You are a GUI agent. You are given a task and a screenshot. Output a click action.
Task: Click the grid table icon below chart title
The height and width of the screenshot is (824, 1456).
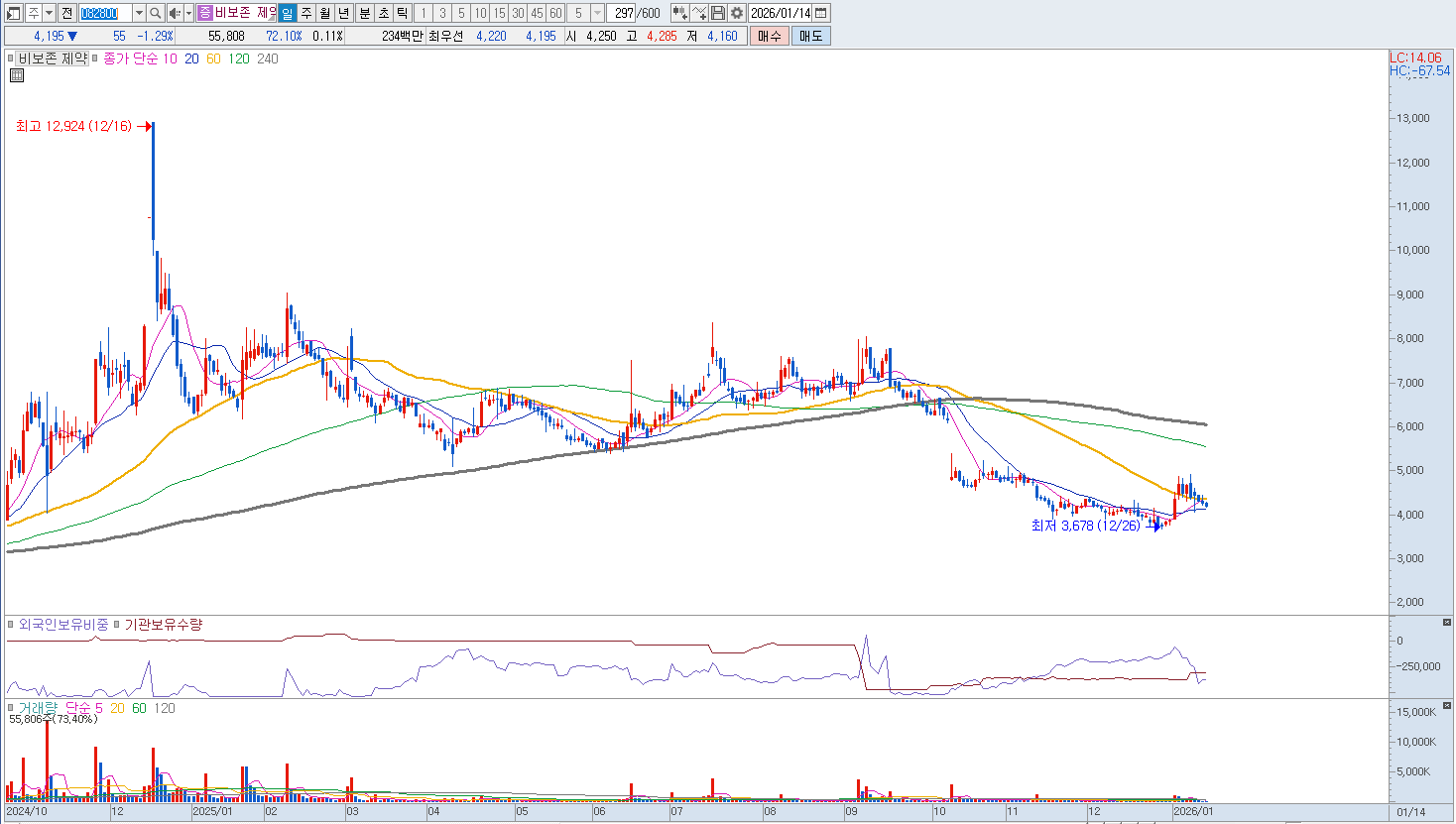coord(16,75)
